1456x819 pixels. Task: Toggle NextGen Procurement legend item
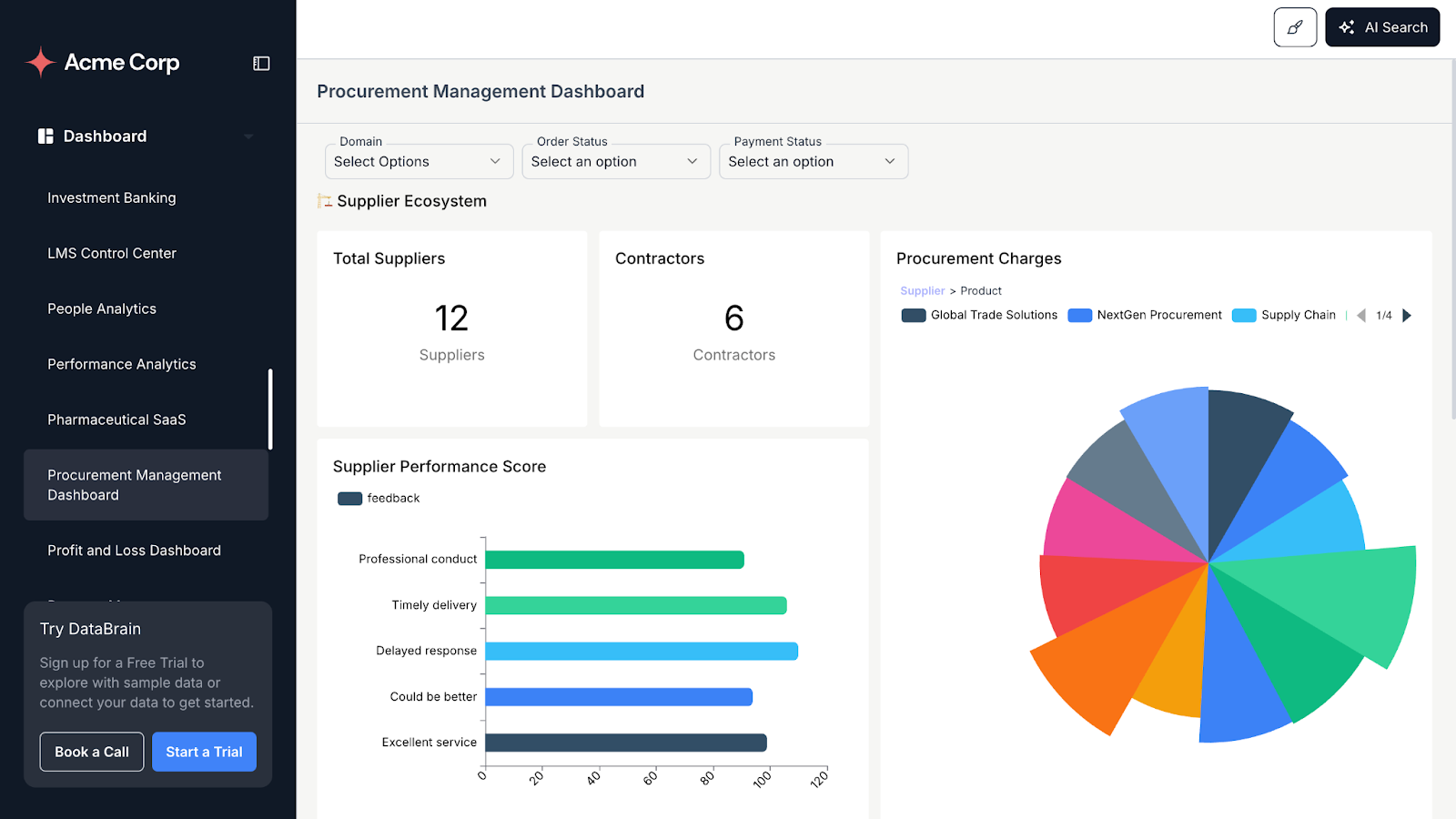point(1145,315)
